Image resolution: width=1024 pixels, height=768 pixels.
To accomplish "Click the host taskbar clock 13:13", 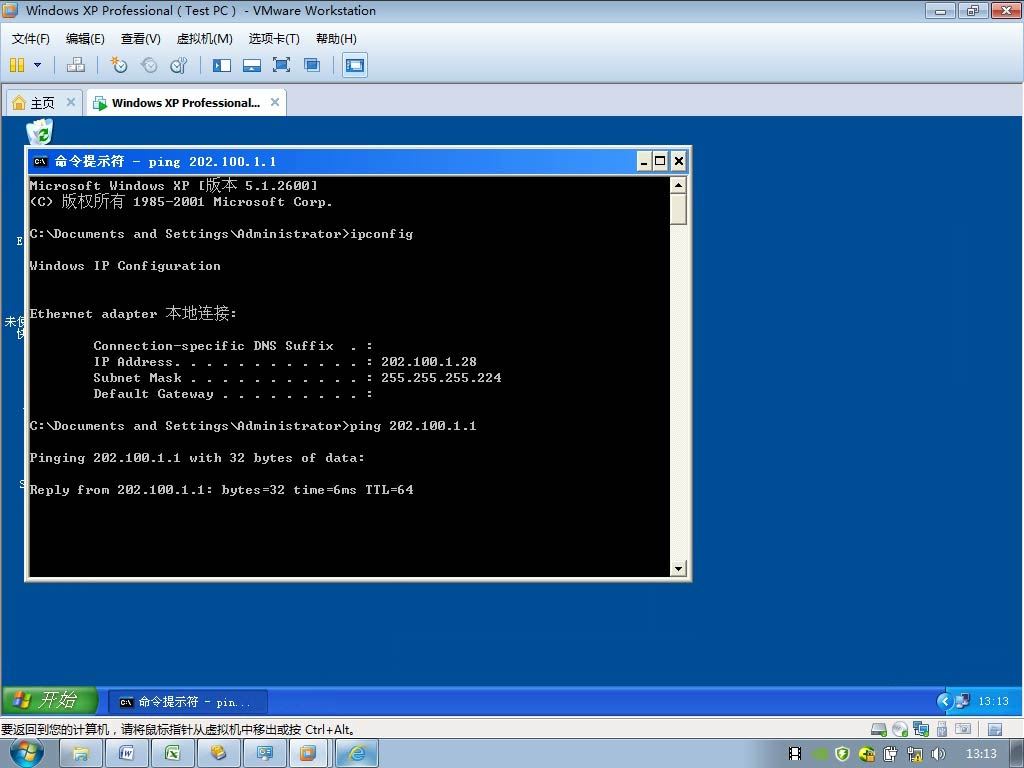I will click(x=981, y=754).
